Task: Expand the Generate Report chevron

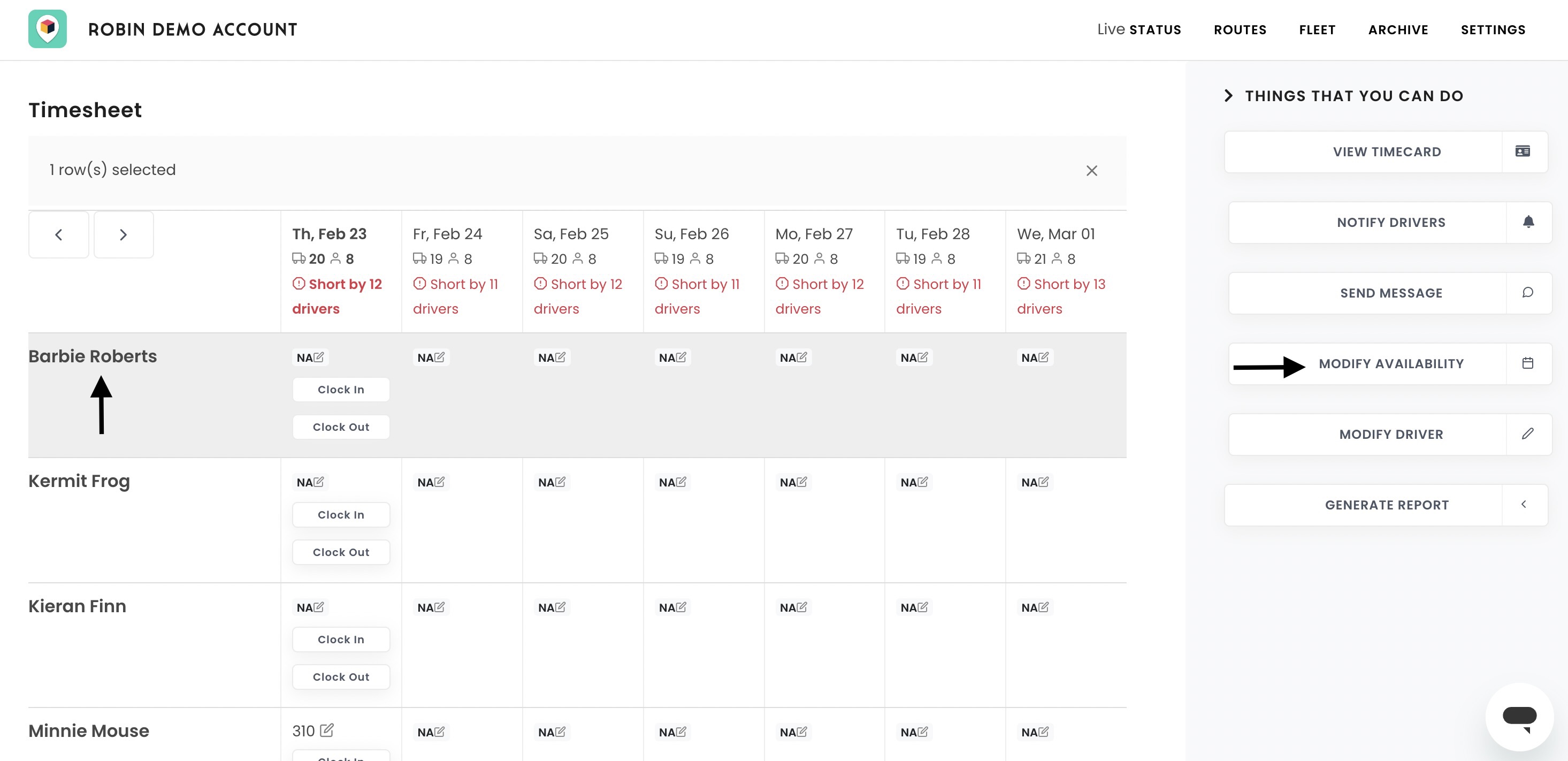Action: coord(1524,505)
